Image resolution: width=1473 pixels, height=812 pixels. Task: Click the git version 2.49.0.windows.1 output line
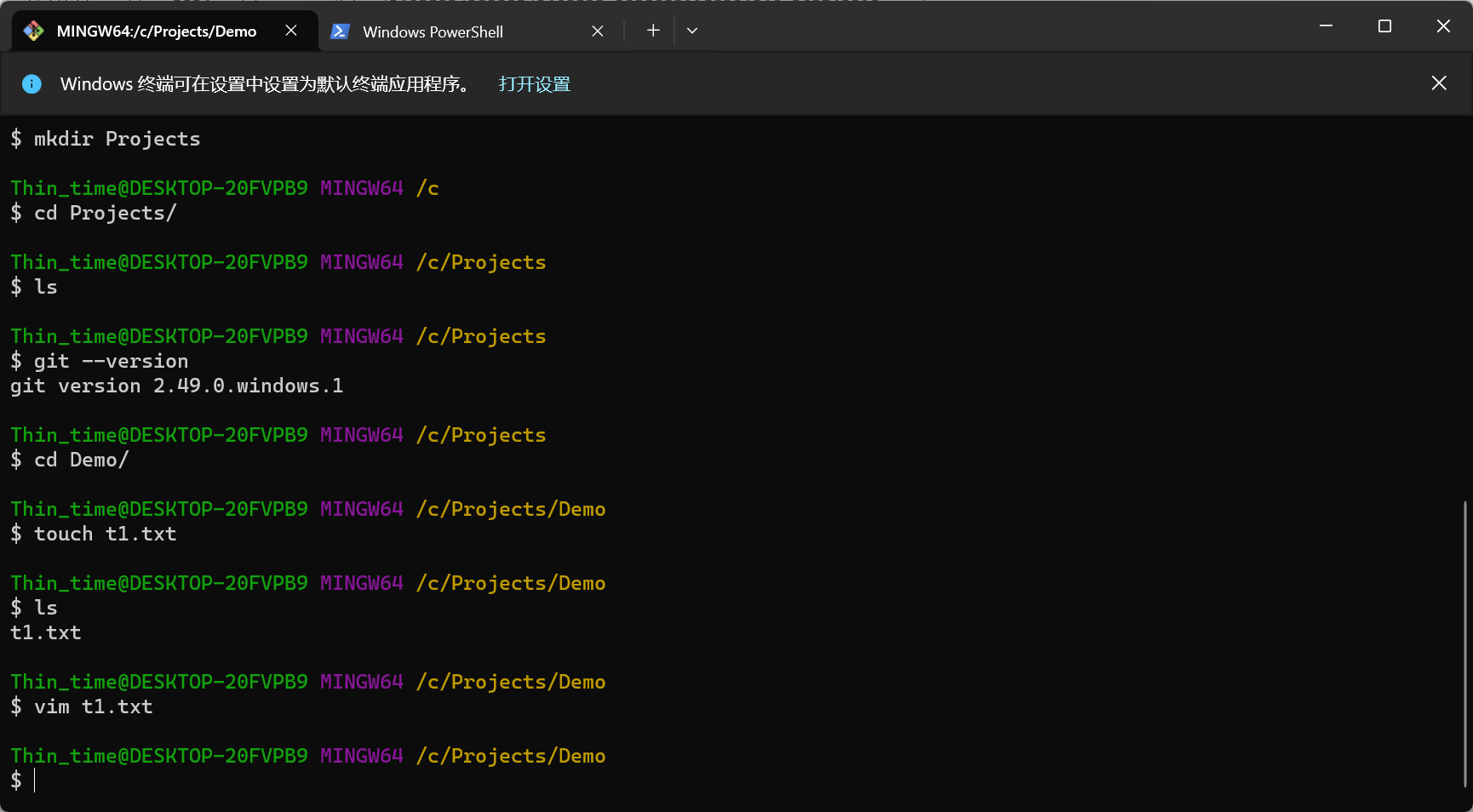(x=177, y=386)
